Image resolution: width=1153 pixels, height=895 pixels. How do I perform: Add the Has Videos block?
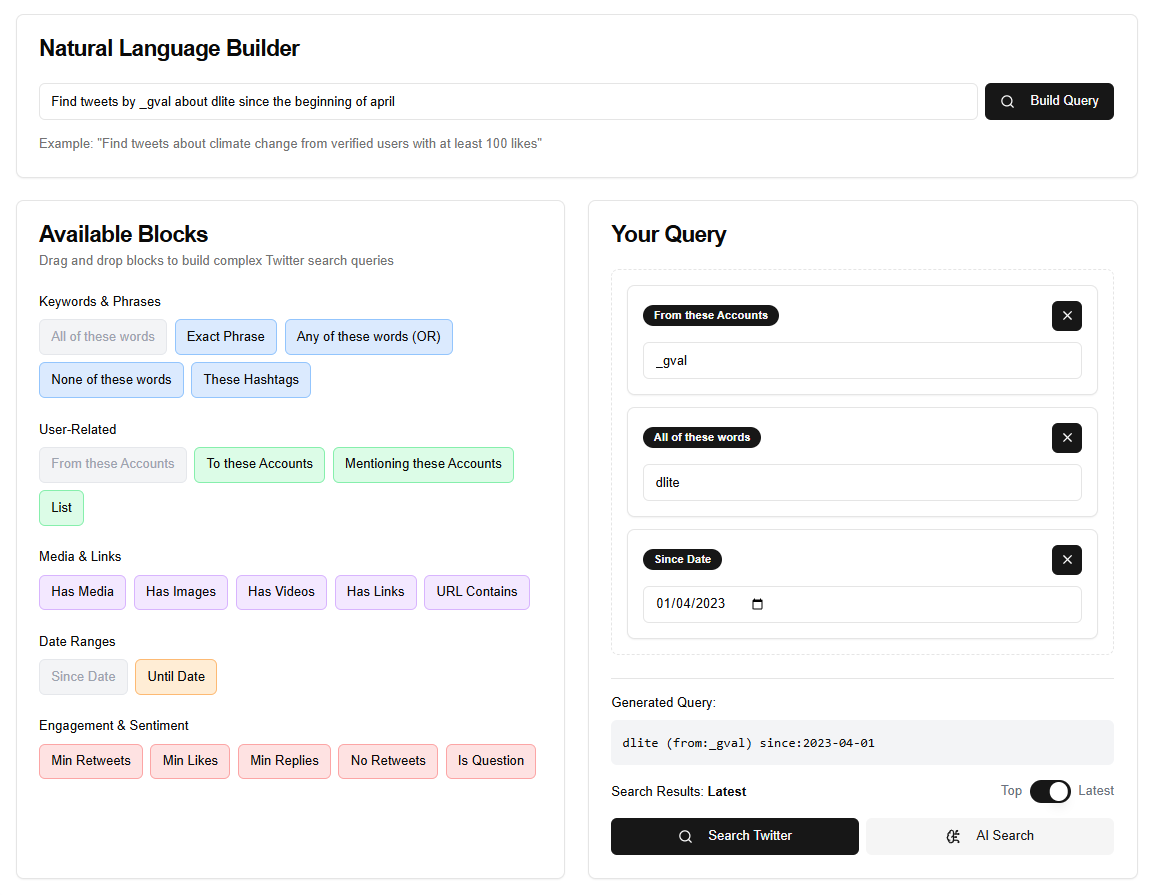click(281, 592)
